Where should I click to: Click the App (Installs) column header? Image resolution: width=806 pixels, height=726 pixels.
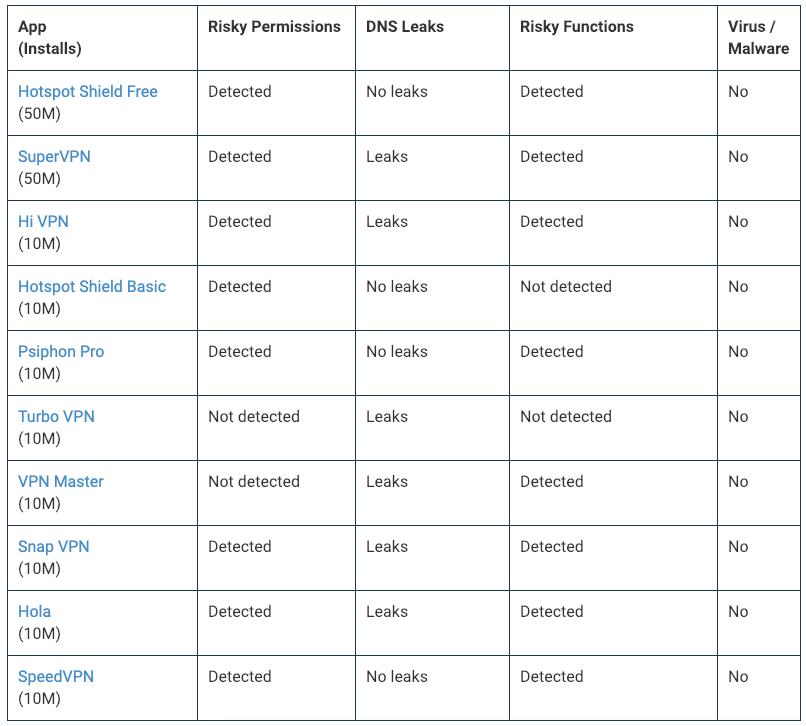(x=50, y=37)
